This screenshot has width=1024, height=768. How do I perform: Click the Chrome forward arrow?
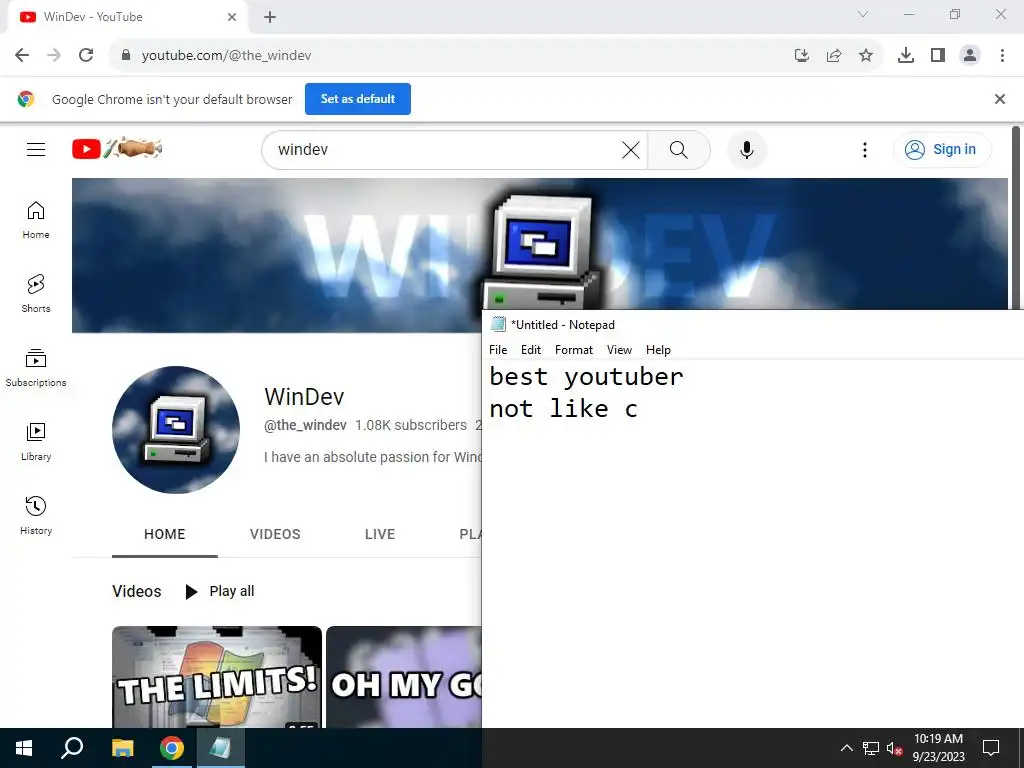click(x=54, y=56)
